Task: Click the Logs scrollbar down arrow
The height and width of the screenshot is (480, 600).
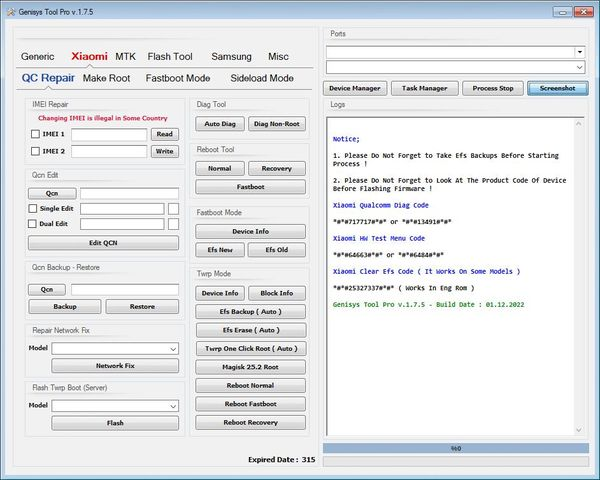Action: (x=579, y=430)
